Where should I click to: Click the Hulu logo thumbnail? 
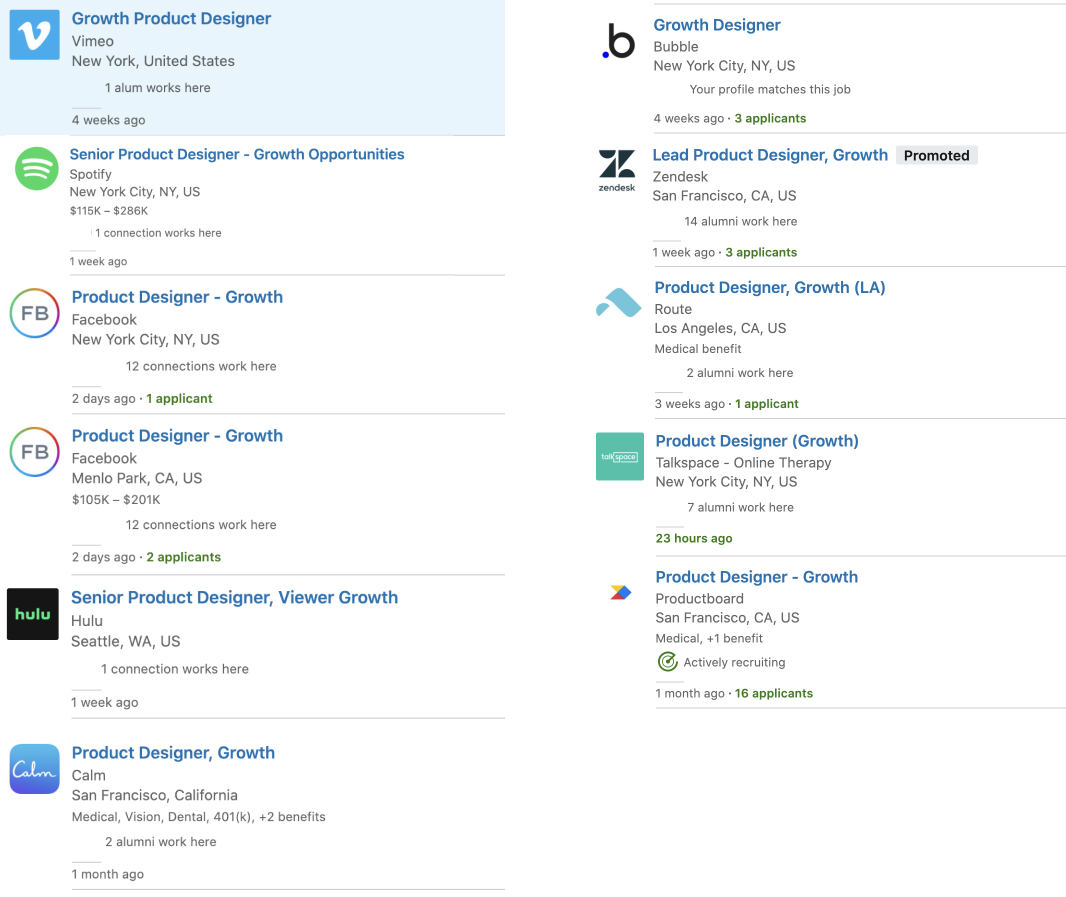coord(32,613)
